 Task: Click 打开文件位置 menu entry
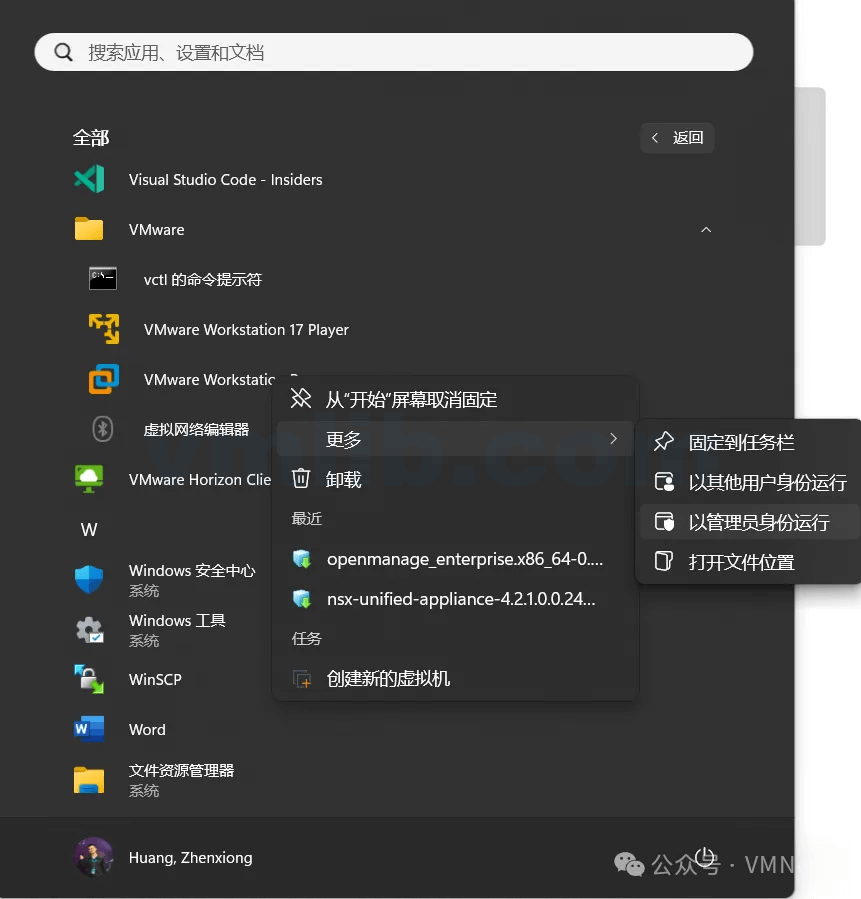pos(741,562)
